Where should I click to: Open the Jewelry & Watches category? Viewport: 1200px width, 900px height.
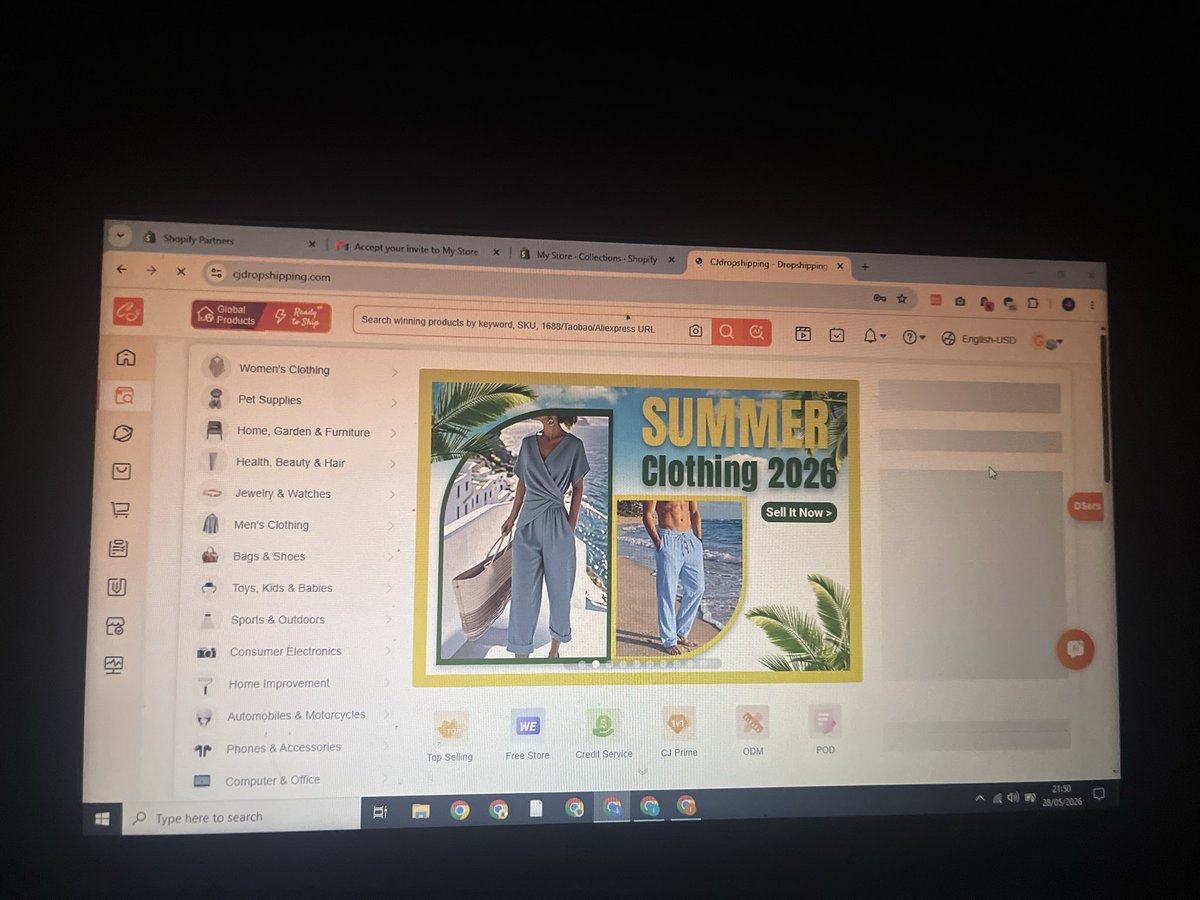283,494
